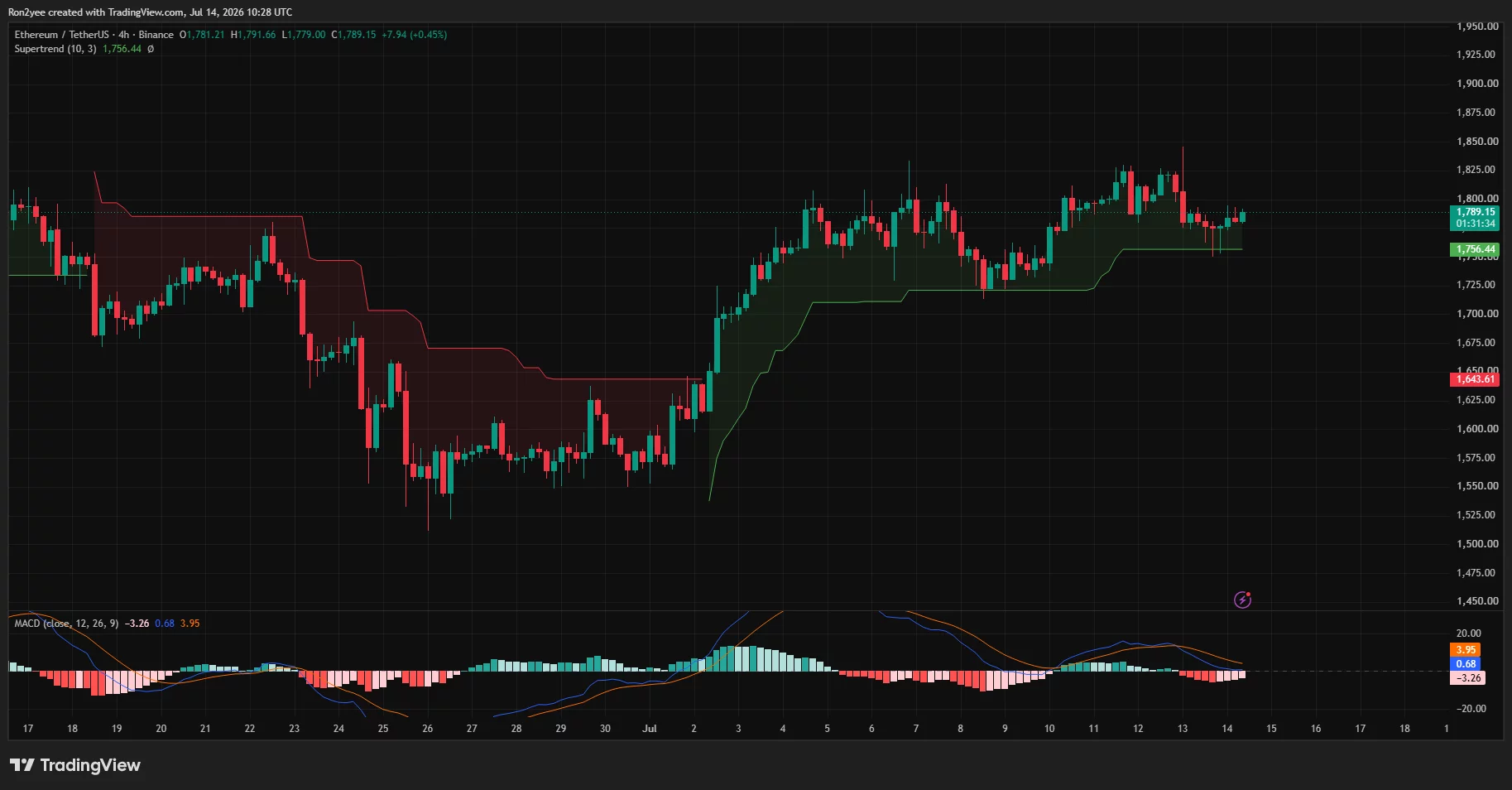
Task: Click the 'Jul' month label on time axis
Action: pos(650,729)
